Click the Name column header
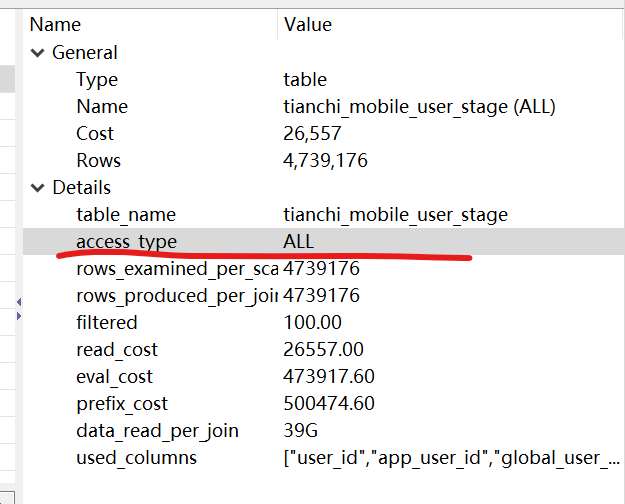Screen dimensions: 625x504 [x=55, y=25]
